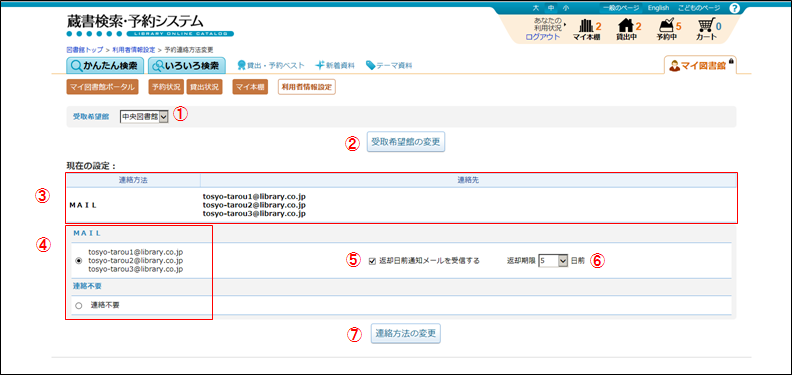Click マイ図書館ポータル button

pyautogui.click(x=103, y=87)
